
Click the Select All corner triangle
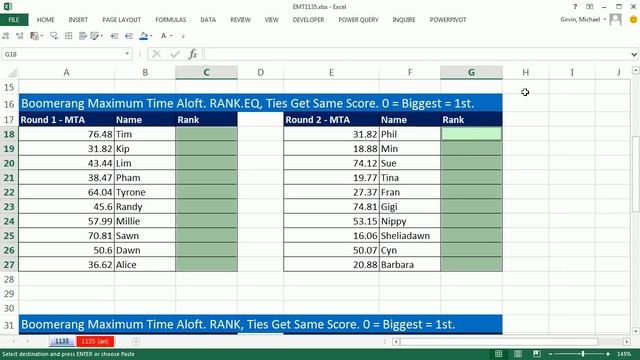tap(13, 73)
